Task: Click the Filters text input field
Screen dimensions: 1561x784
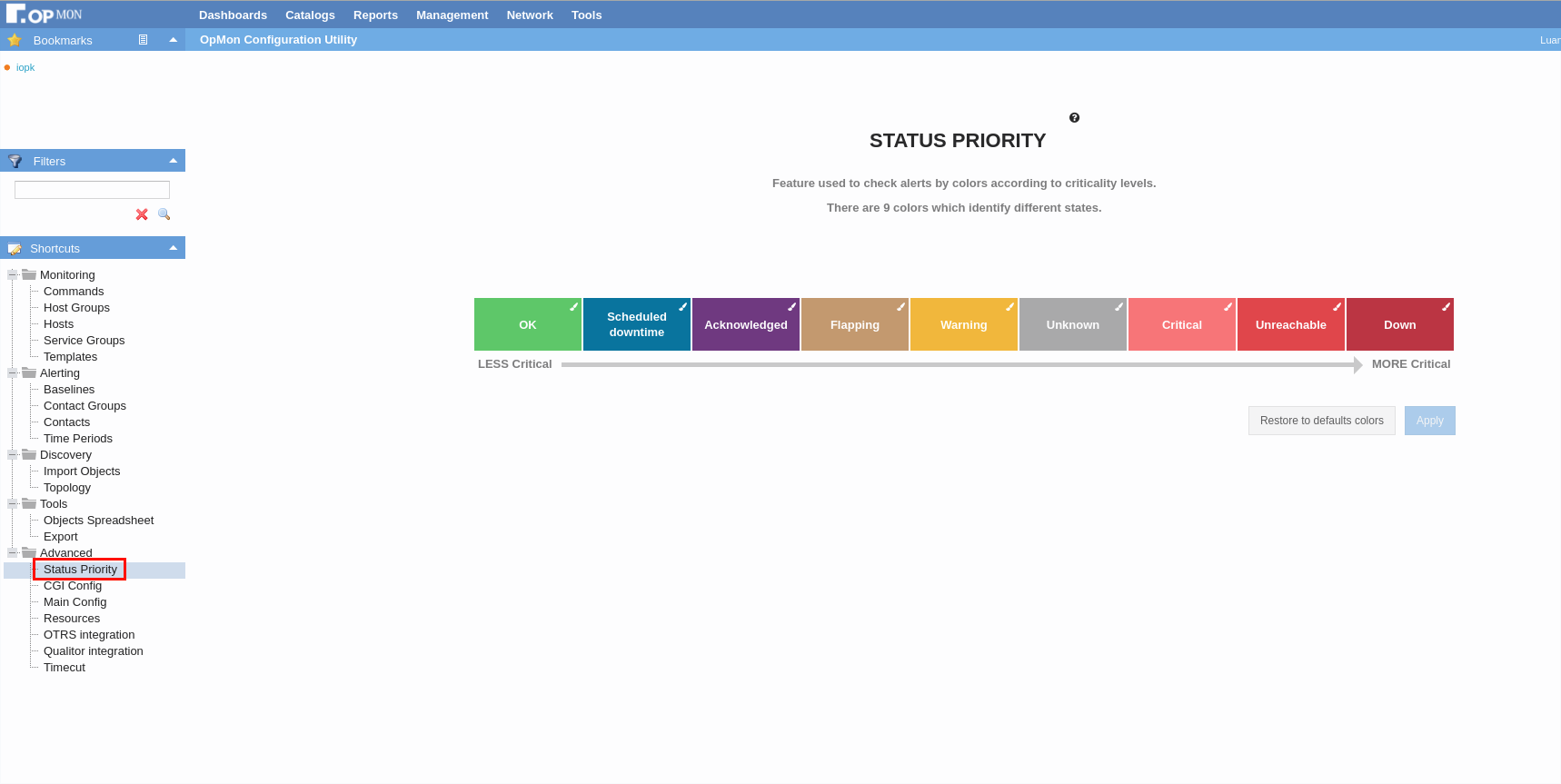Action: 92,190
